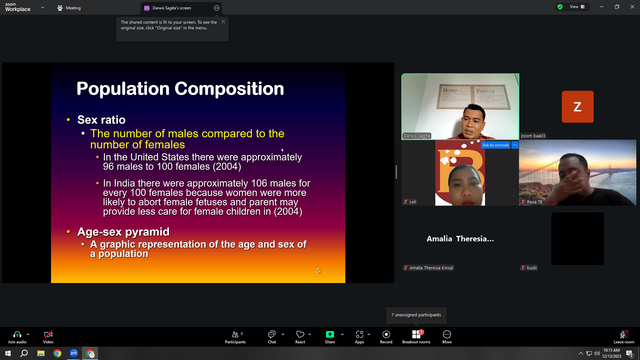
Task: Show hidden system tray icons
Action: pos(581,353)
